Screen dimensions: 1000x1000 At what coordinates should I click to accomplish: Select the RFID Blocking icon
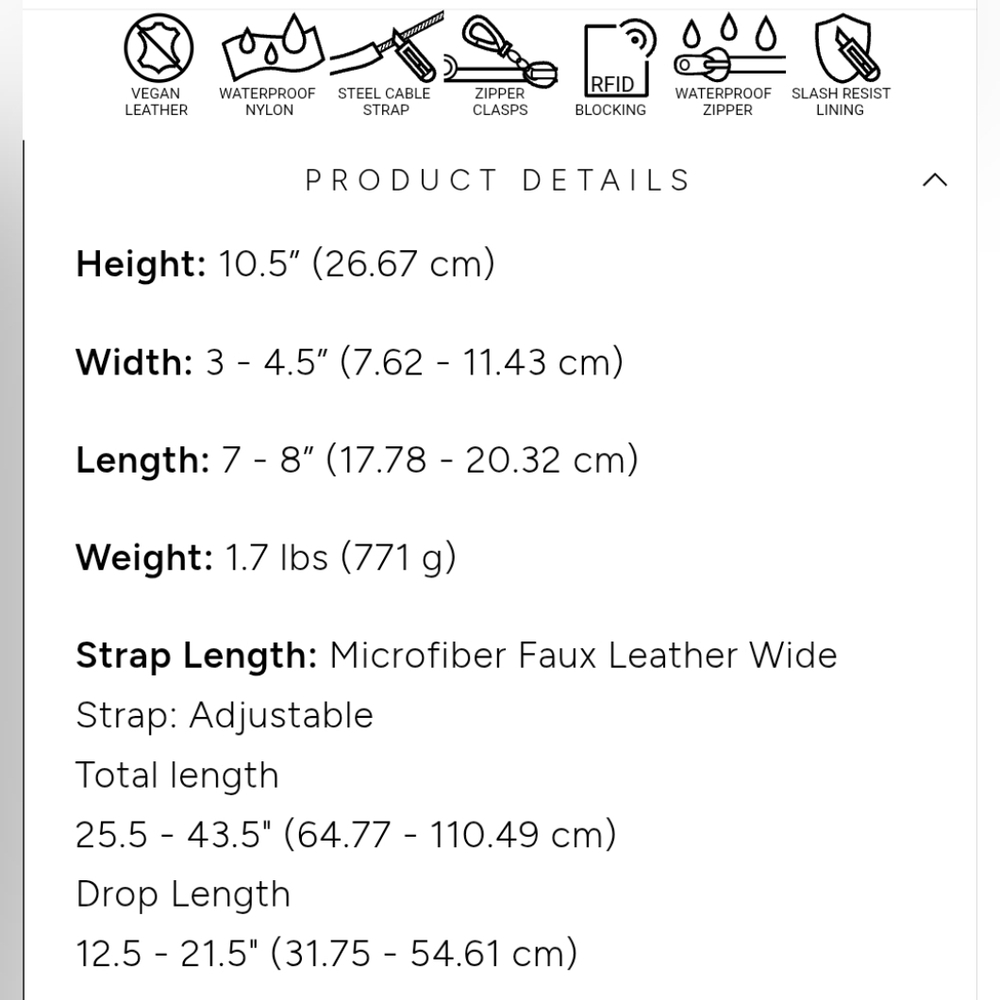coord(620,59)
